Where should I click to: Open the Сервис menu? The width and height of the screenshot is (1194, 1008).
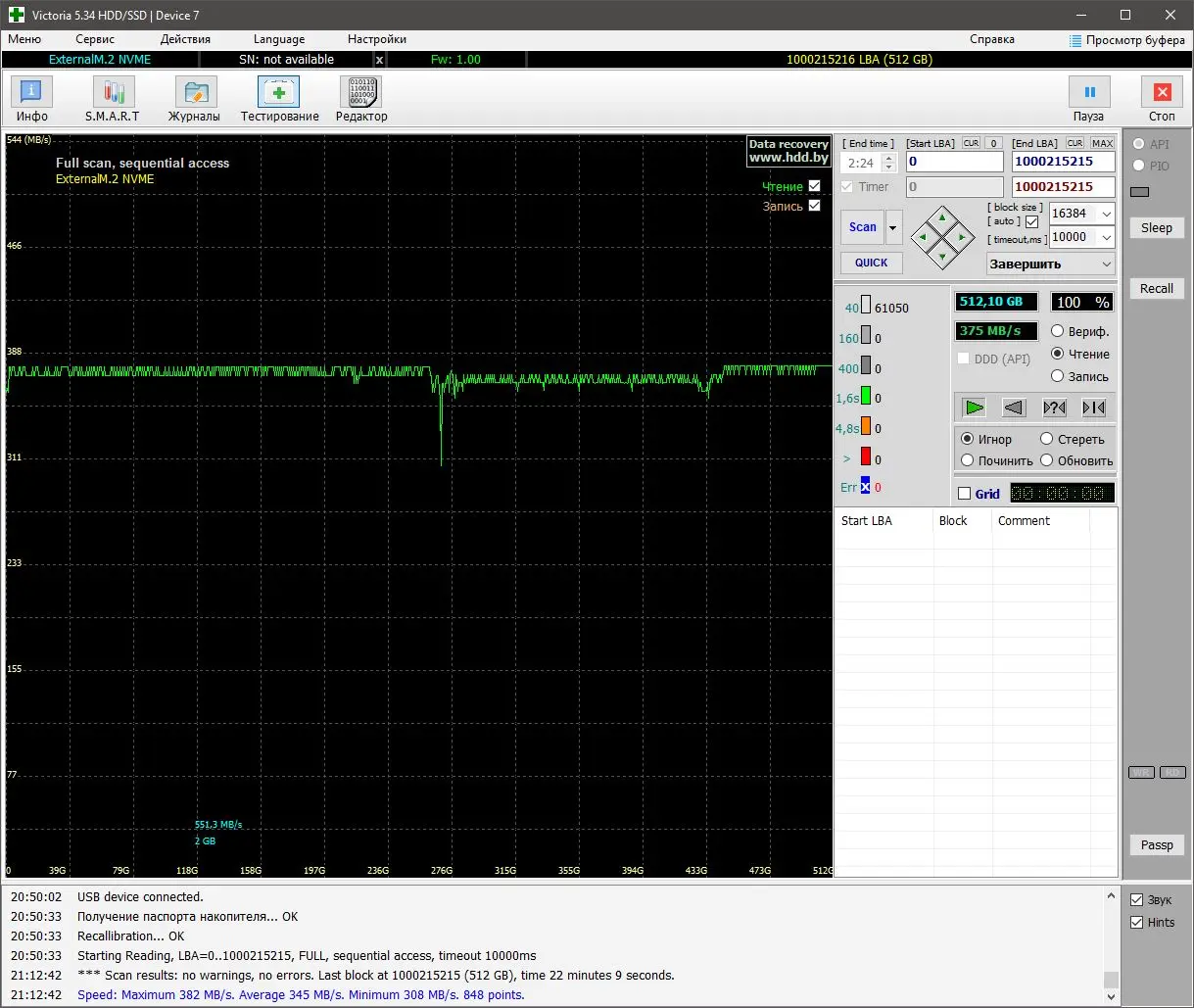click(95, 39)
